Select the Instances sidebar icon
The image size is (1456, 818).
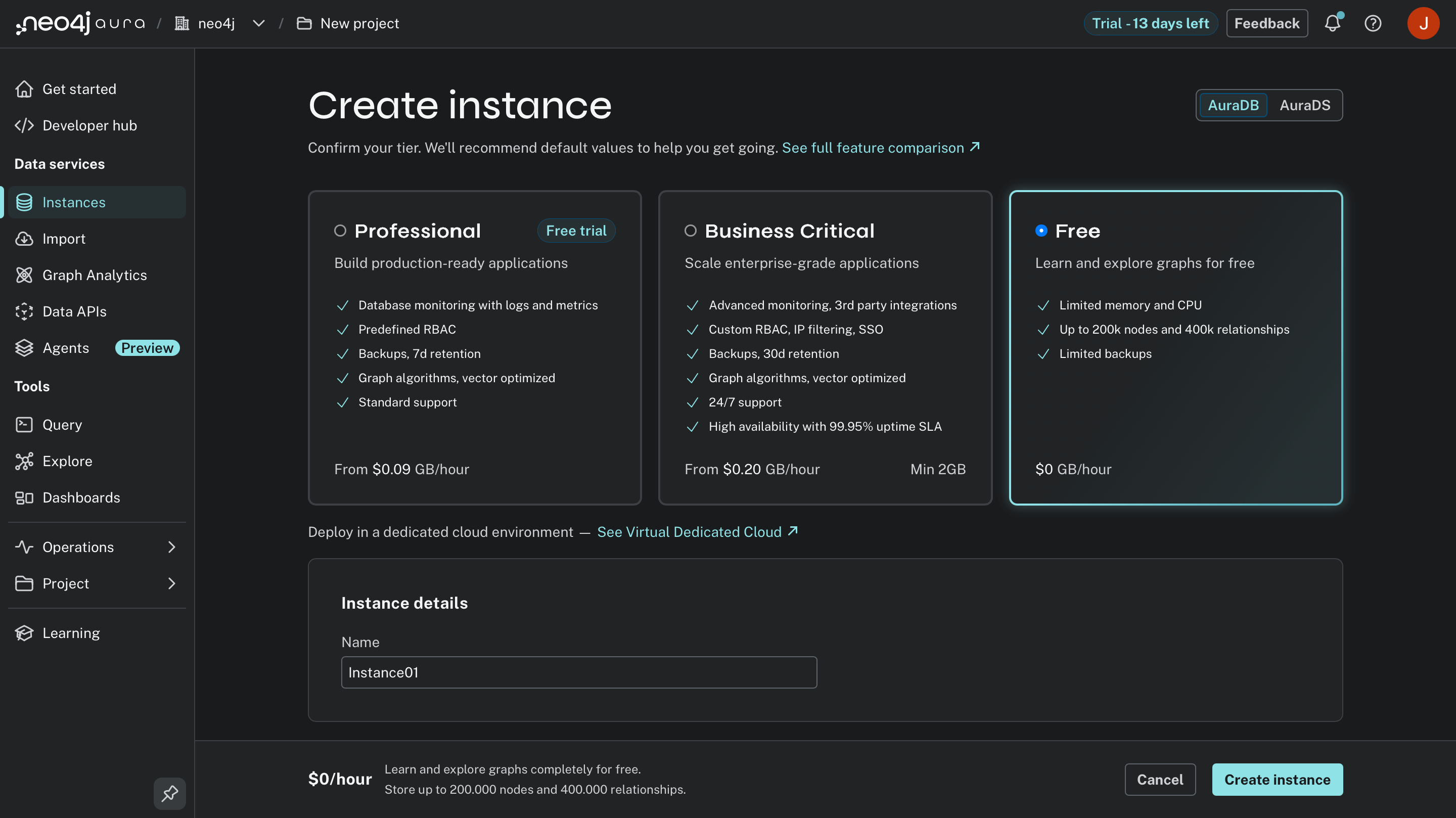pos(25,202)
